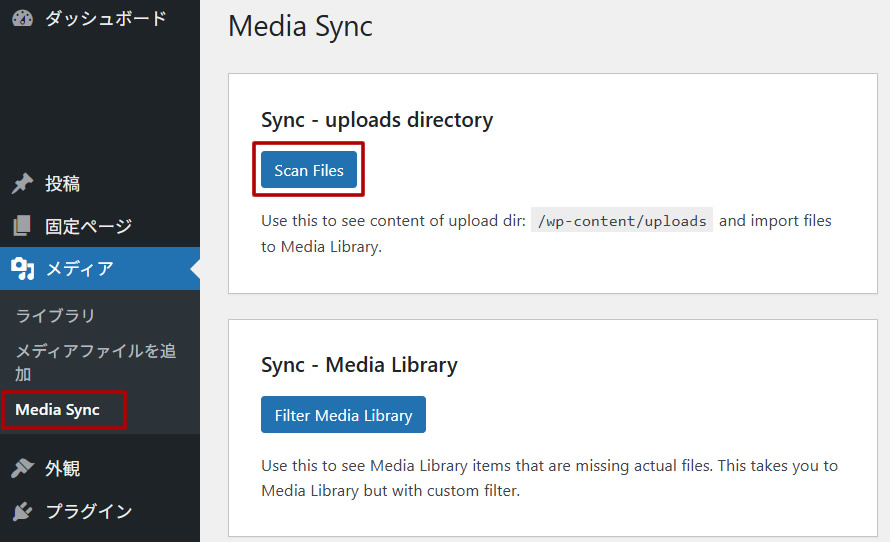Click the Sync - Media Library heading
890x542 pixels.
tap(359, 364)
